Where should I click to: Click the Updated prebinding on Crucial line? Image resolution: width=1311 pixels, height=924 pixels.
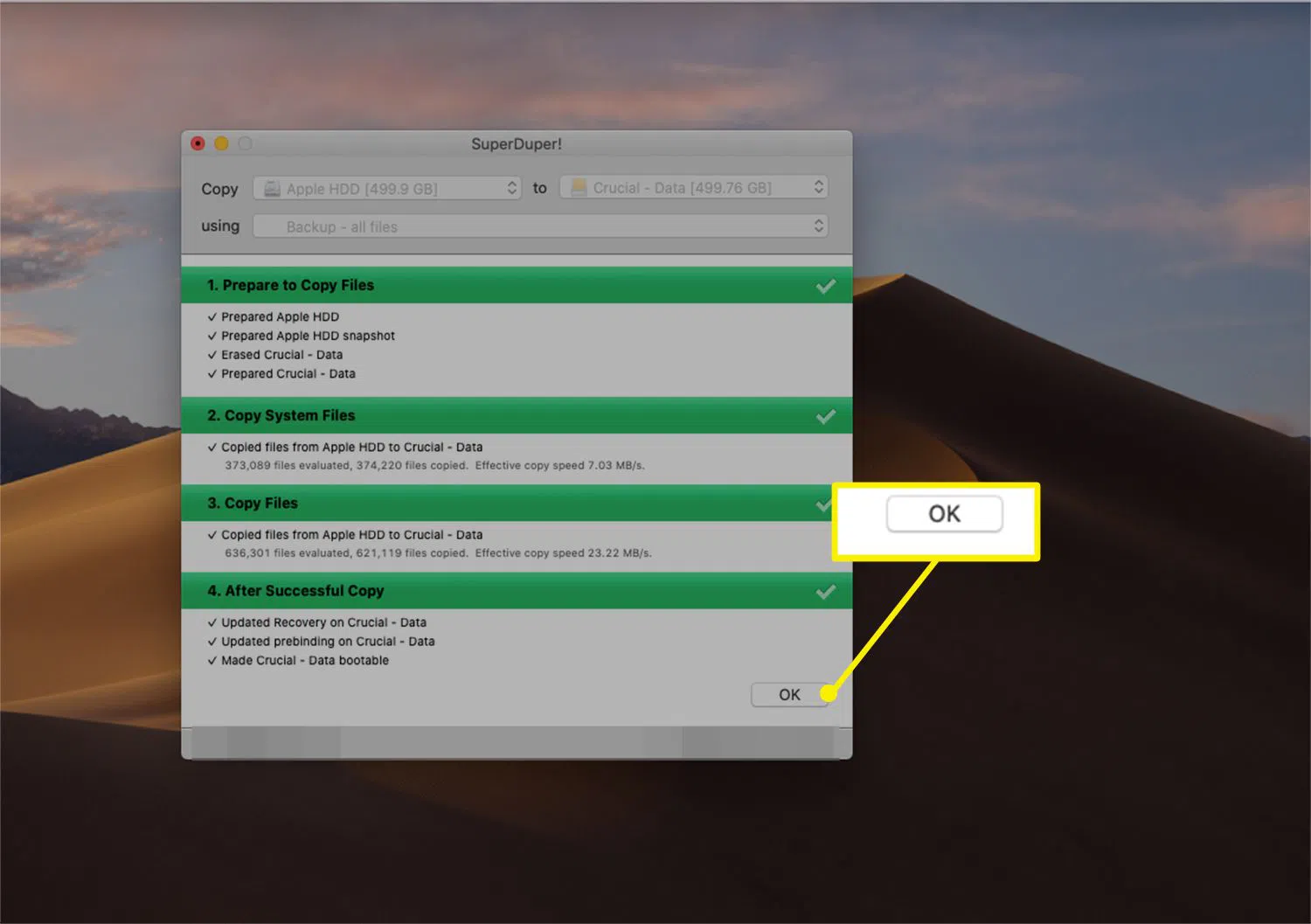pos(328,642)
